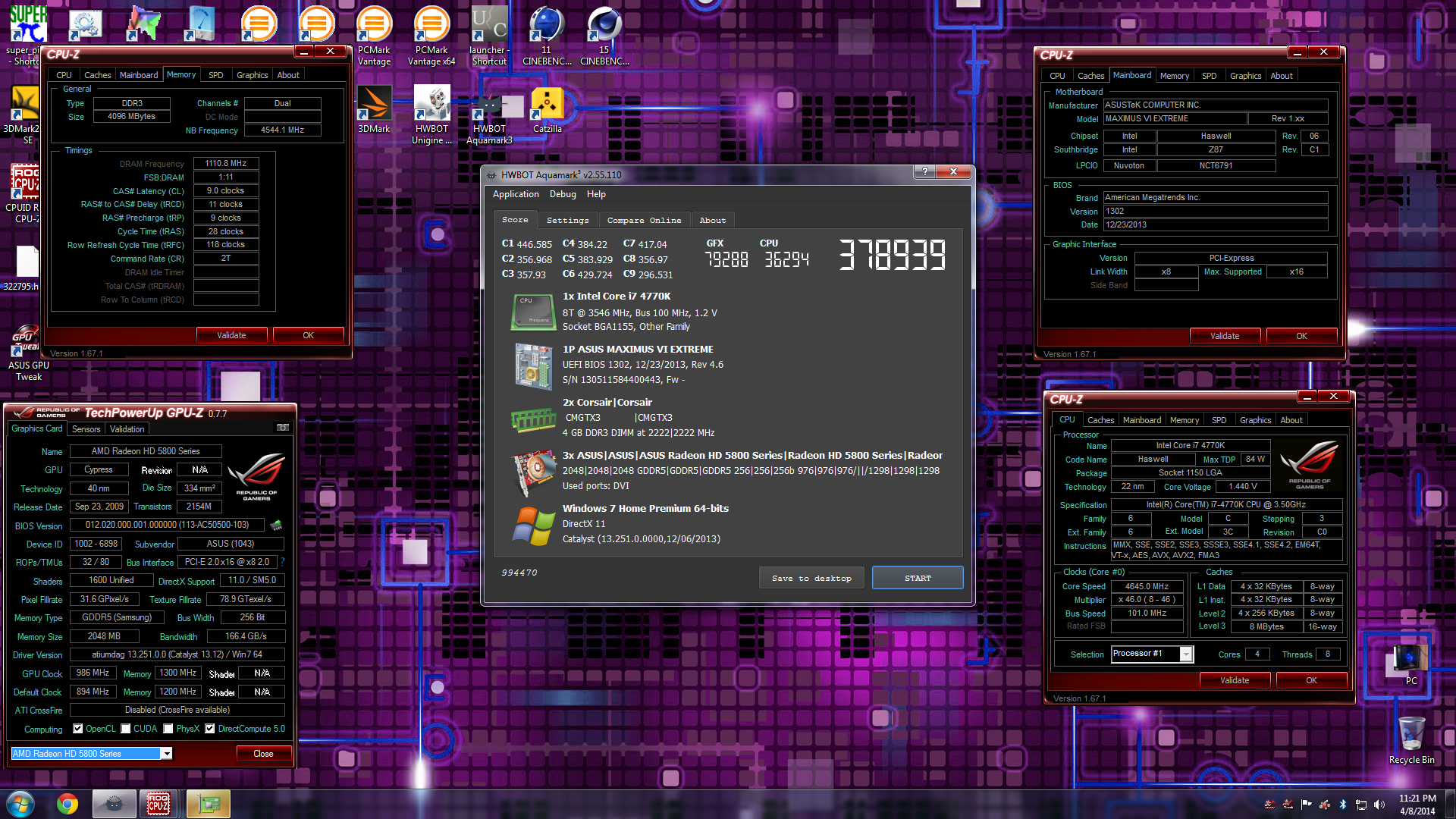
Task: Switch to Validation tab in GPU-Z
Action: coord(127,428)
